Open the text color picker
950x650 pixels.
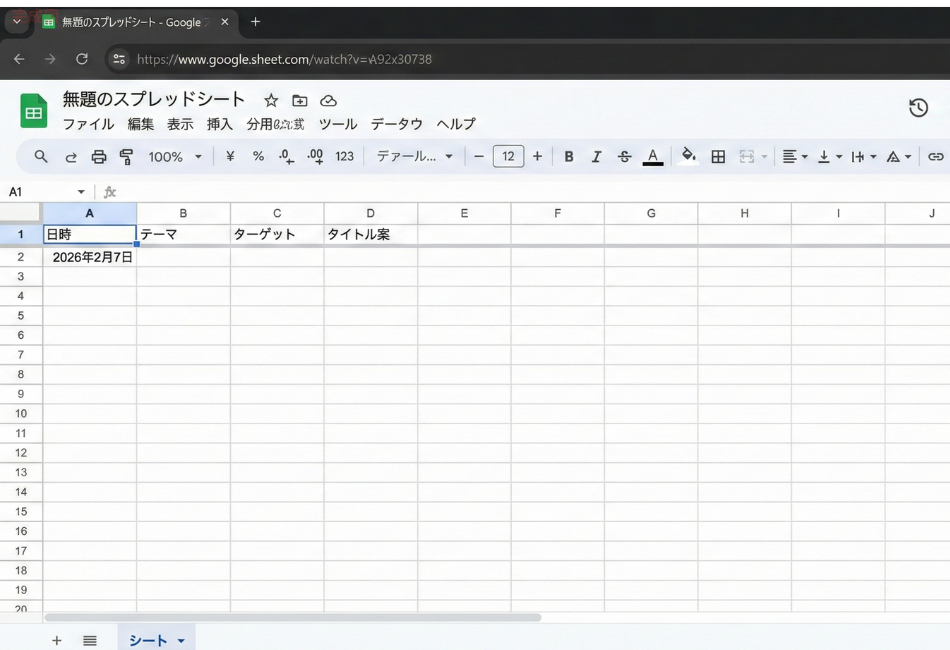coord(652,156)
